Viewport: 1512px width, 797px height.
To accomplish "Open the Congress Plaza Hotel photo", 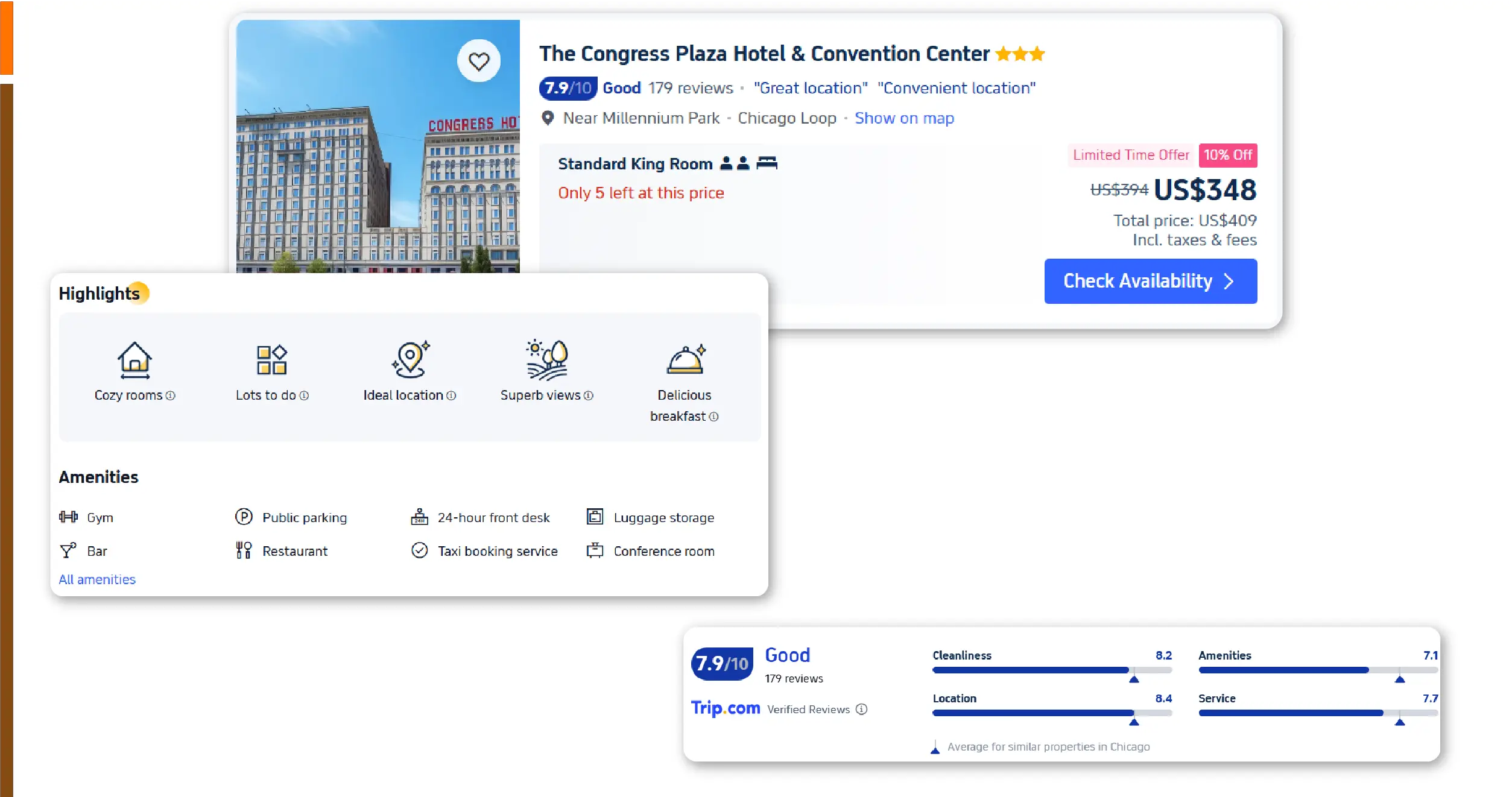I will 378,146.
